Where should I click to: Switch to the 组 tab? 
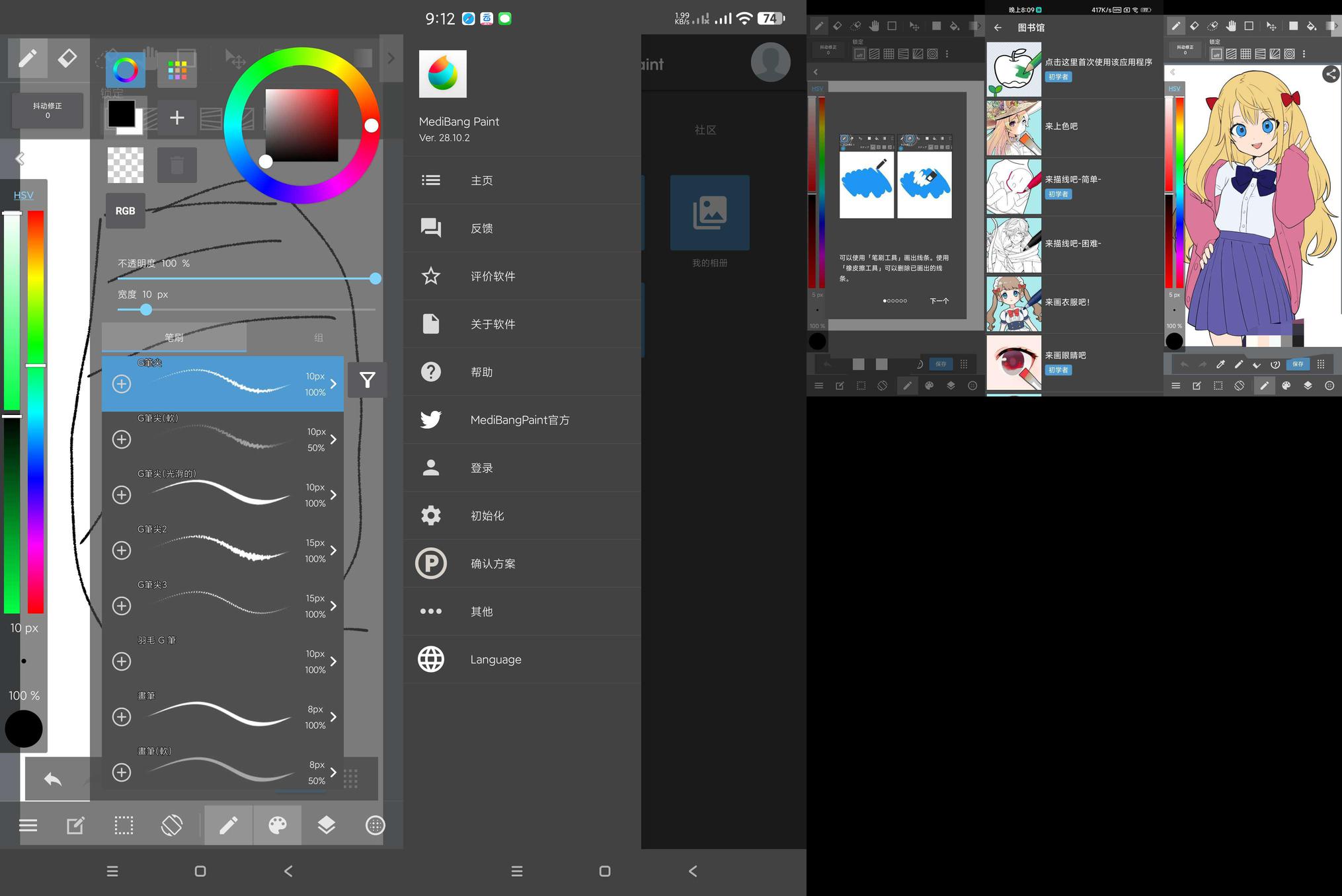[318, 338]
